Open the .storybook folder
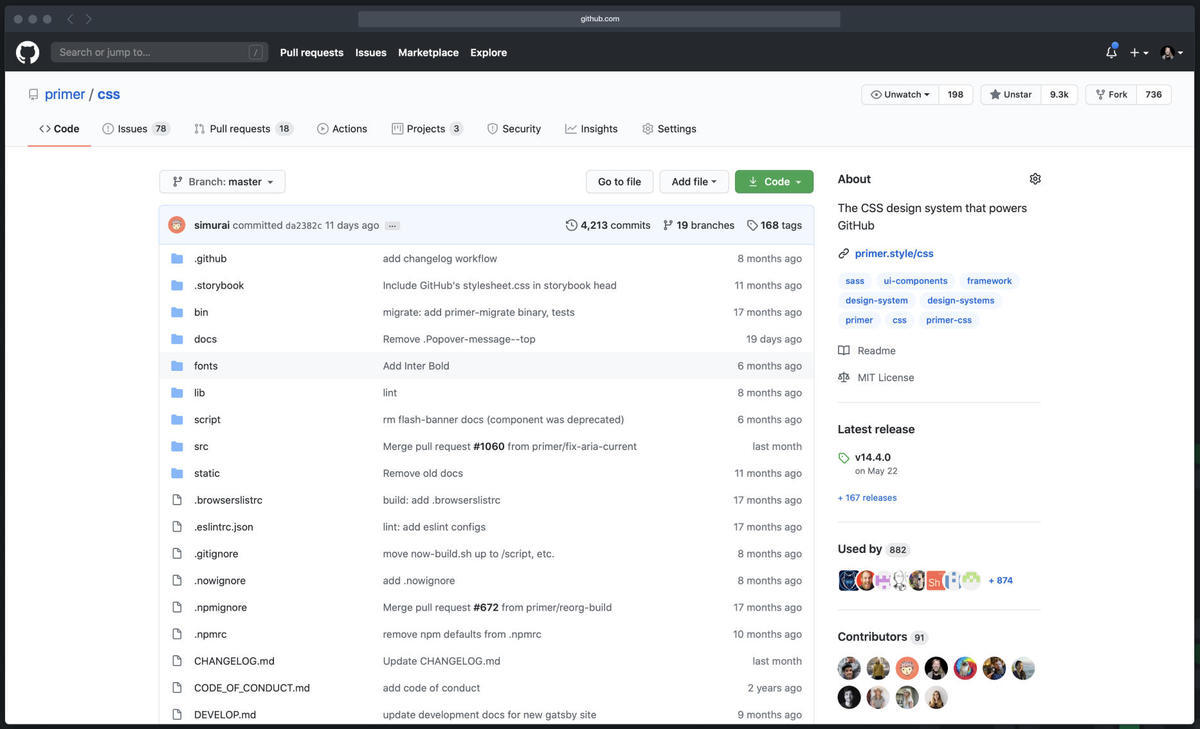 coord(219,286)
